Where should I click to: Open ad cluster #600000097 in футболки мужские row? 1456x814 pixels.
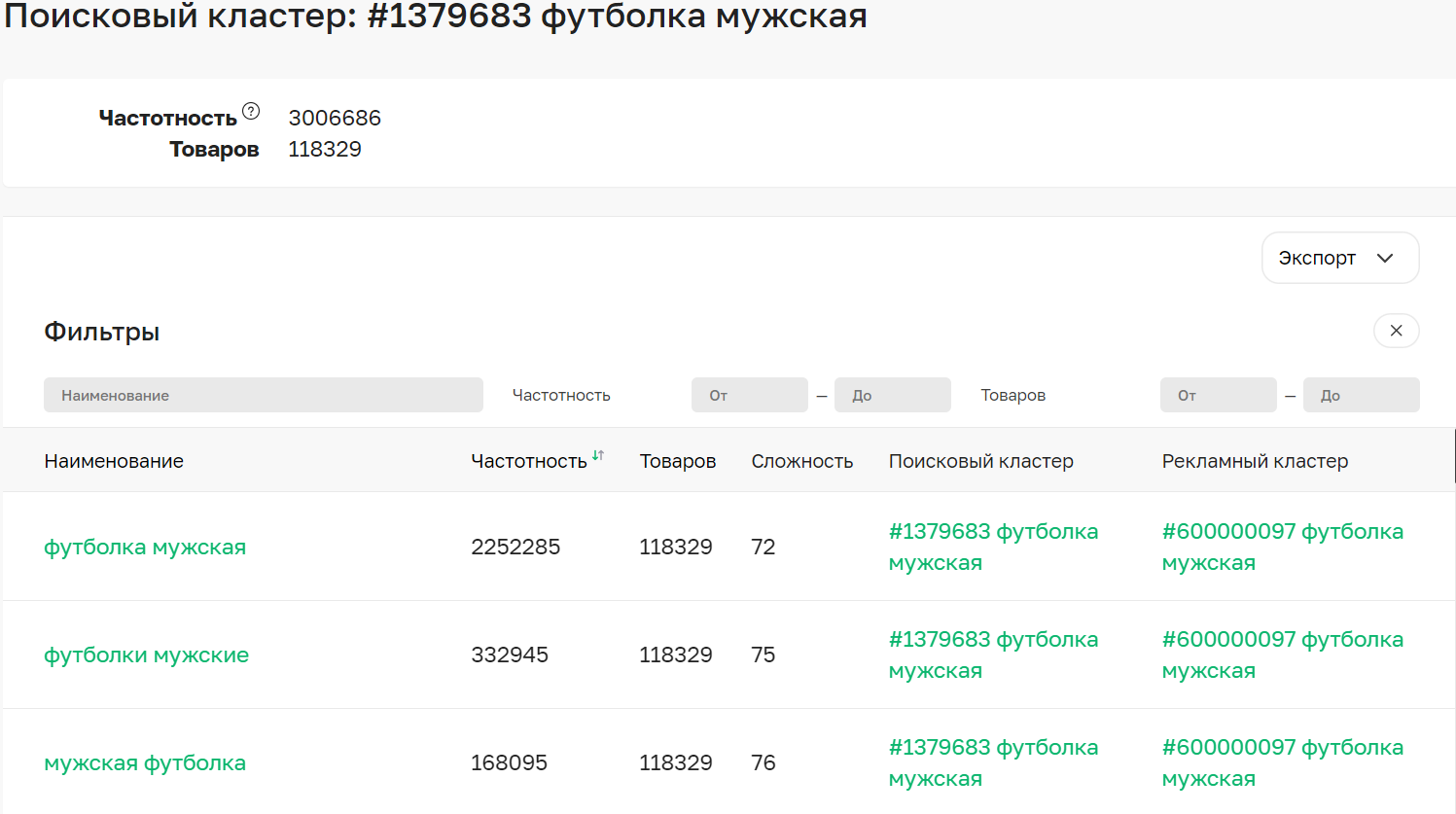point(1283,655)
